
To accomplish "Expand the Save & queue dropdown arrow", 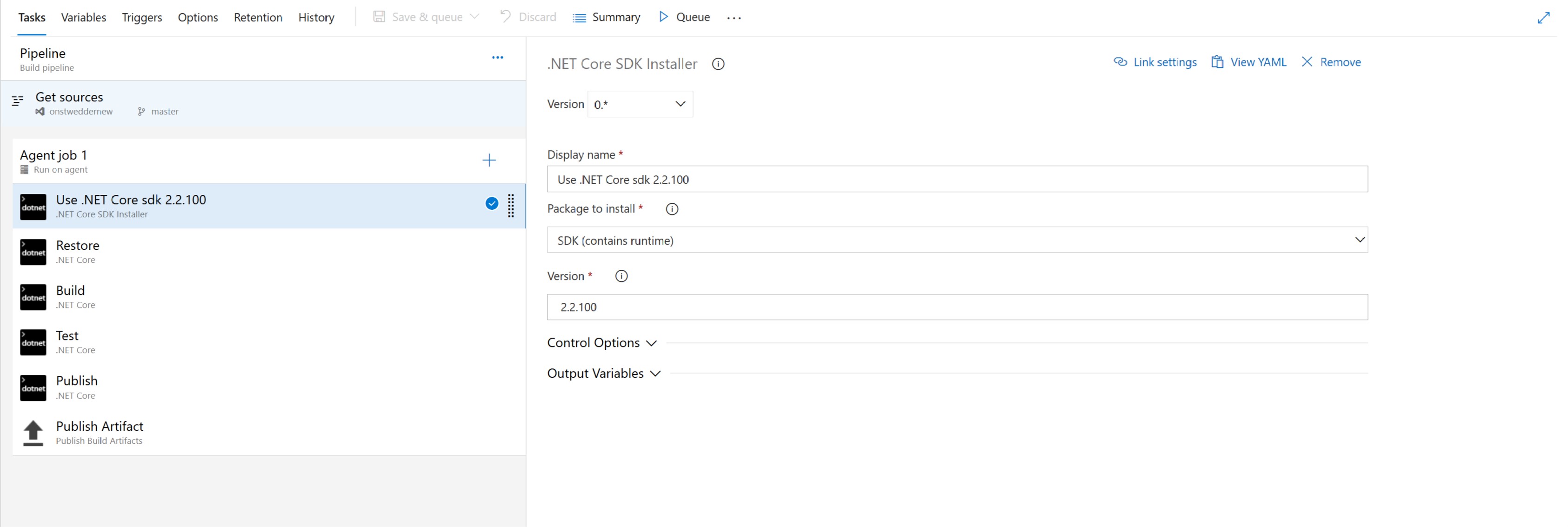I will point(475,16).
